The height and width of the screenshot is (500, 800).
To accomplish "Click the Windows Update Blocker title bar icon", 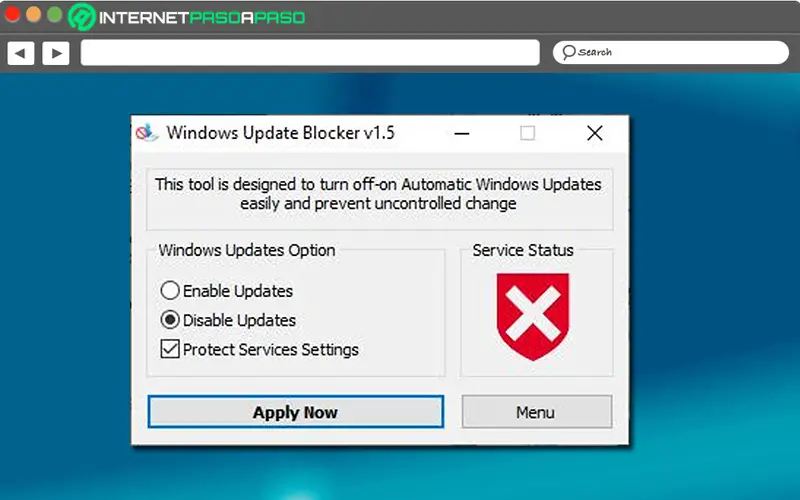I will pyautogui.click(x=147, y=133).
